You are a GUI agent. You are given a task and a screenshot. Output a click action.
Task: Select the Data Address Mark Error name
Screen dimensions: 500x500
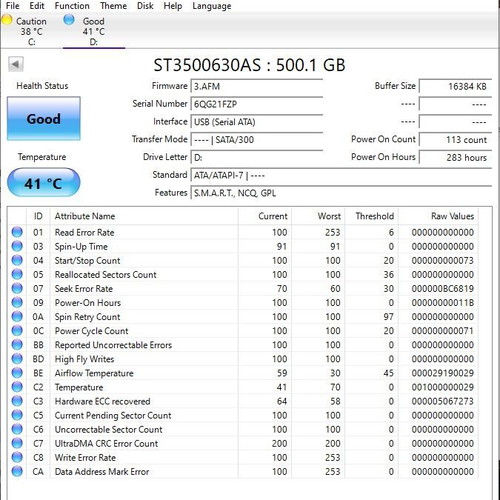(102, 471)
